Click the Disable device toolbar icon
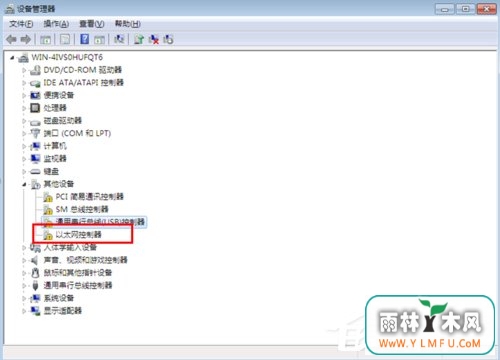This screenshot has height=360, width=500. coord(168,40)
